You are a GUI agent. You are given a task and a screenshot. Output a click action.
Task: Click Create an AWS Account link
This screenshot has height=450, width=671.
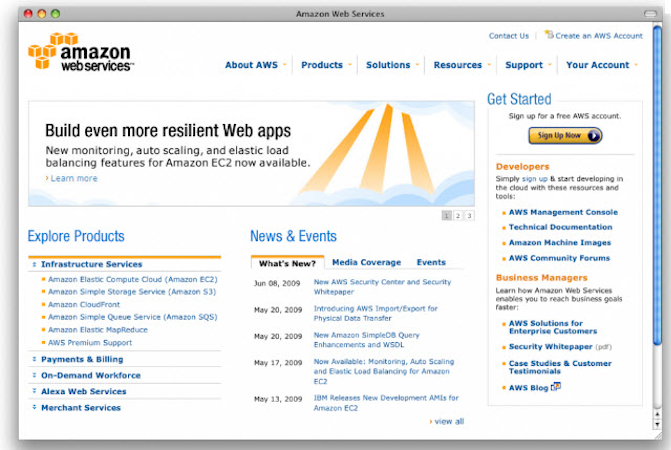(599, 36)
